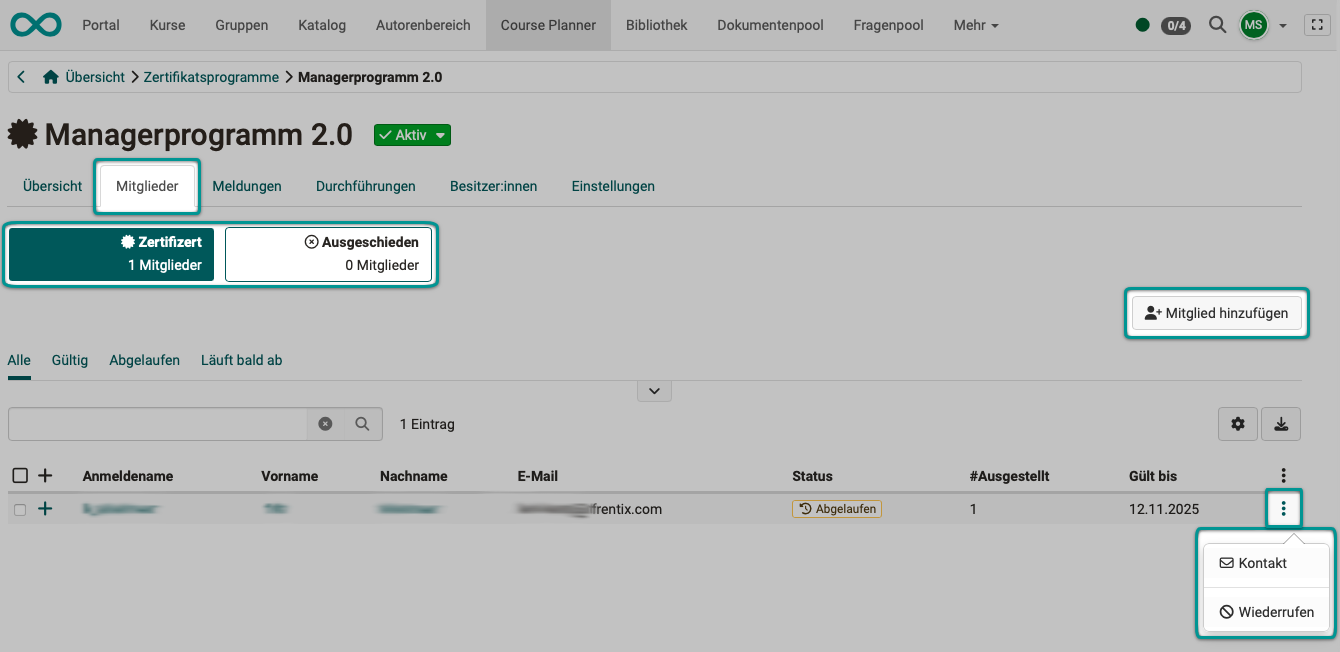This screenshot has width=1340, height=652.
Task: Switch to the Einstellungen tab
Action: [x=613, y=186]
